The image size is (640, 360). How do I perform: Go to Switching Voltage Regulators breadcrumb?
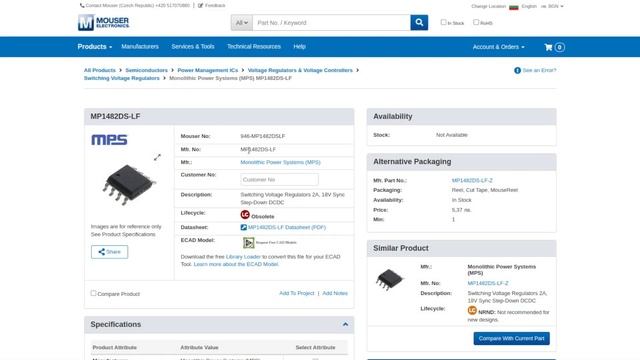(x=122, y=78)
